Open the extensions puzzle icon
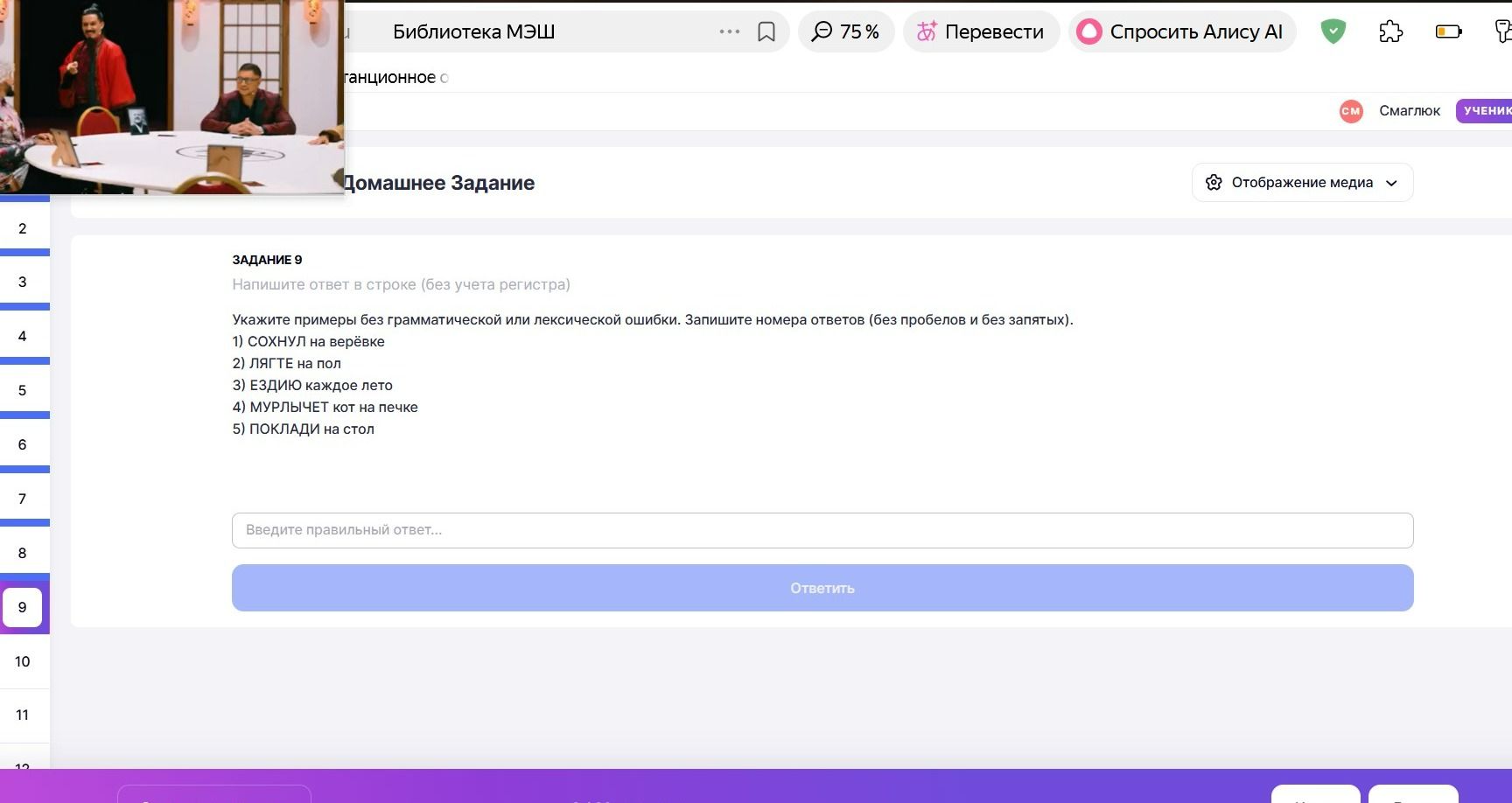The width and height of the screenshot is (1512, 803). pos(1390,32)
